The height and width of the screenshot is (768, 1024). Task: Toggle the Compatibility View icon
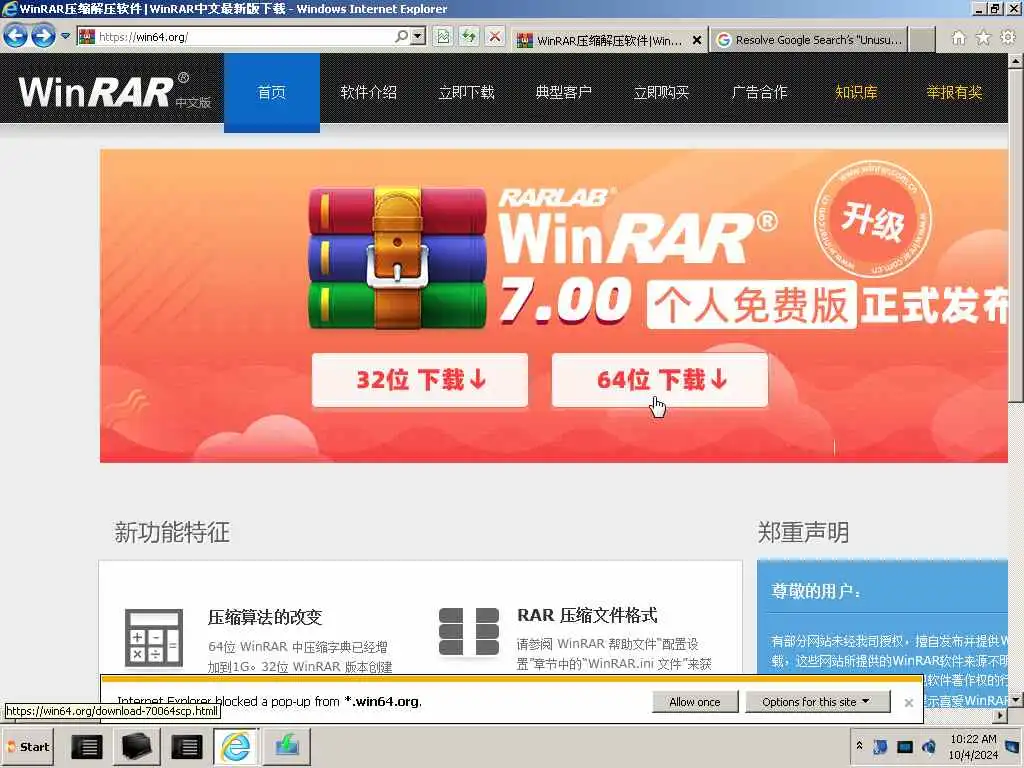point(443,37)
